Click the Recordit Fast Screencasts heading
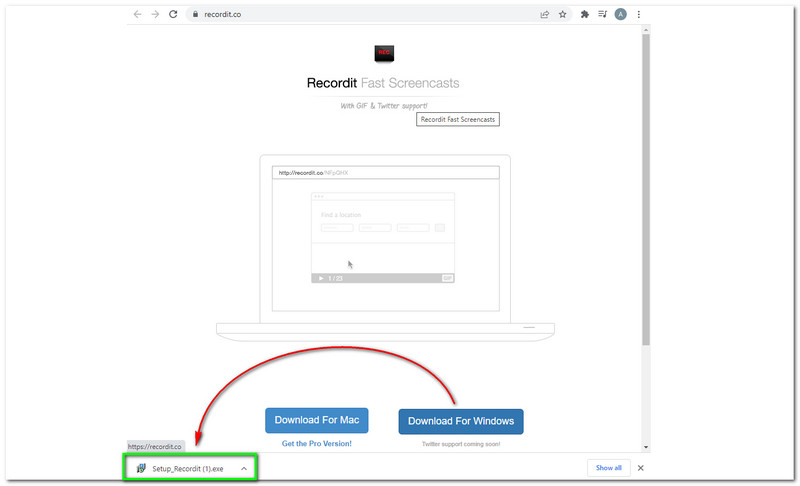 tap(383, 83)
